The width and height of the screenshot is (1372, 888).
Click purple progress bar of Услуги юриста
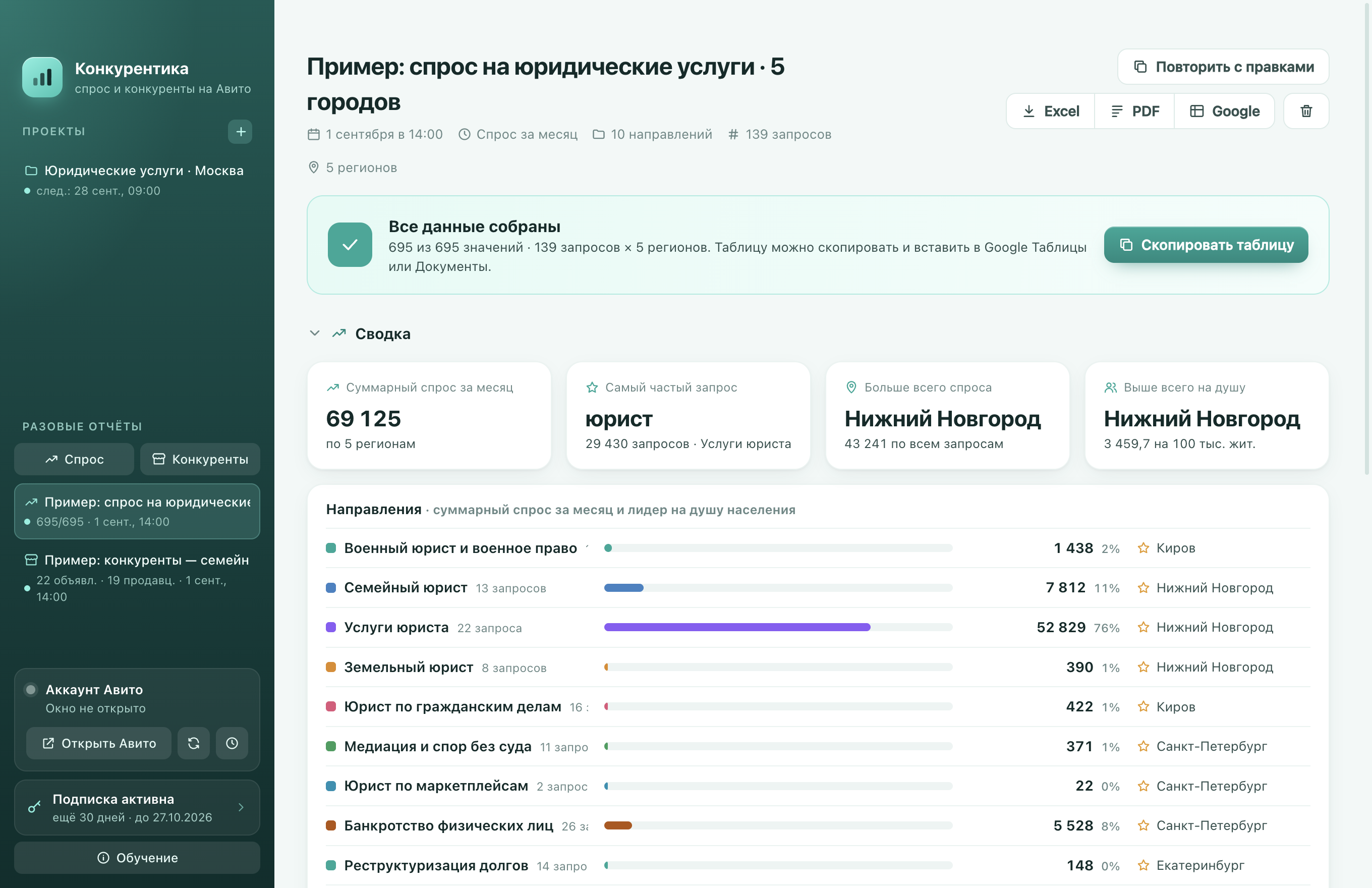(737, 627)
